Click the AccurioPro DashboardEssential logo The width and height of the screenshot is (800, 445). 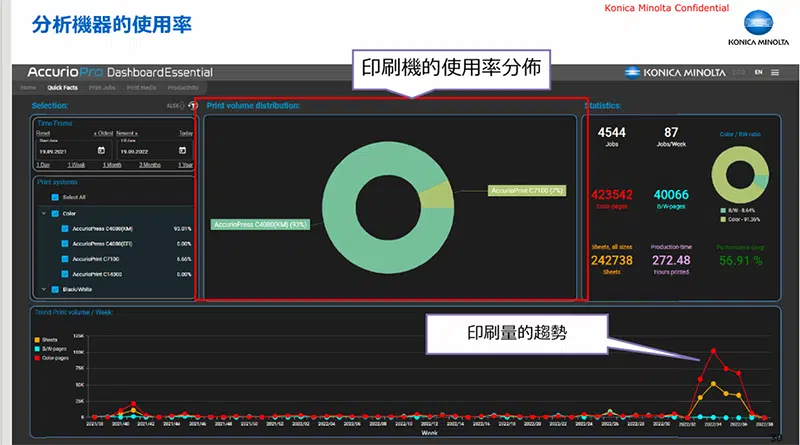click(120, 72)
